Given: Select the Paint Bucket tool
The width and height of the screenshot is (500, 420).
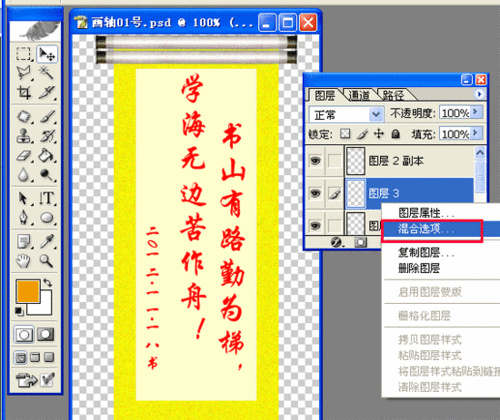Looking at the screenshot, I should tap(47, 155).
